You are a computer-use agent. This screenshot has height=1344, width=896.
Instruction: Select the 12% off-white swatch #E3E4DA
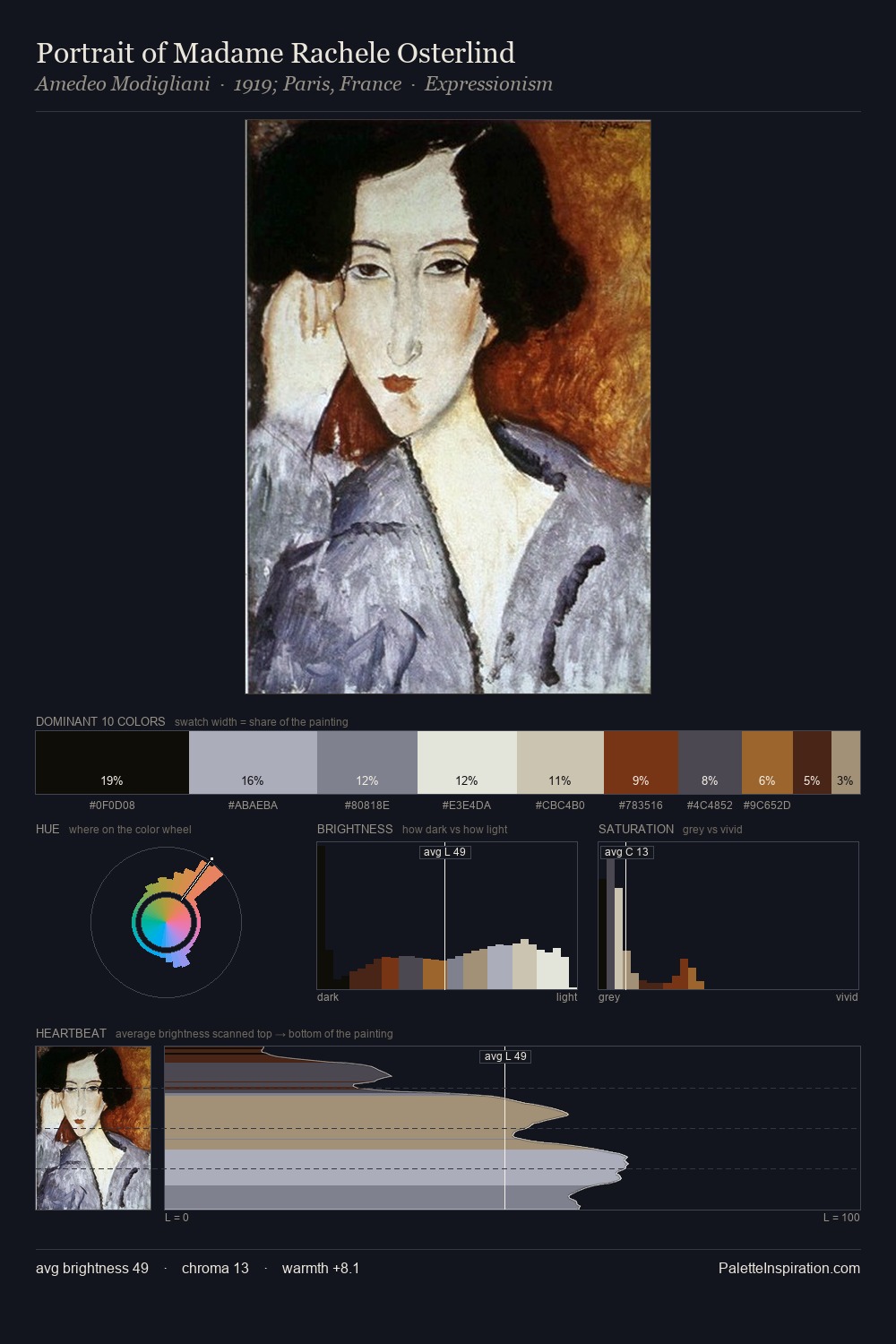467,762
